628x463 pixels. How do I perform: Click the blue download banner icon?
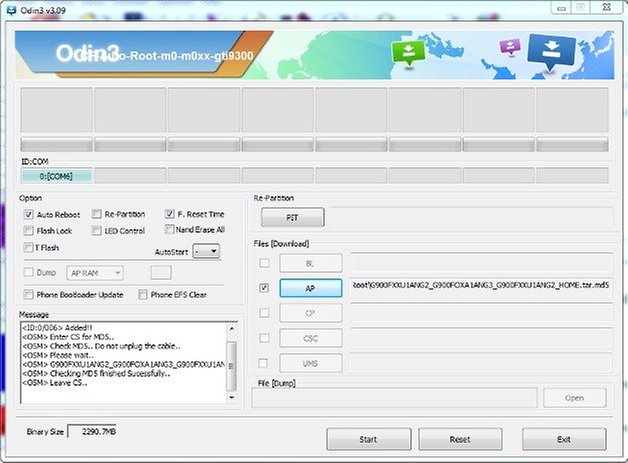pyautogui.click(x=552, y=51)
